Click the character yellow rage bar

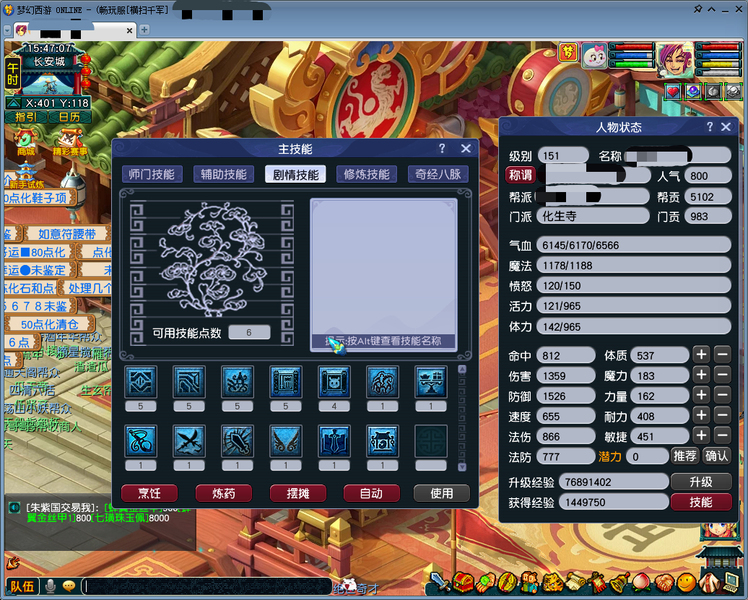718,64
